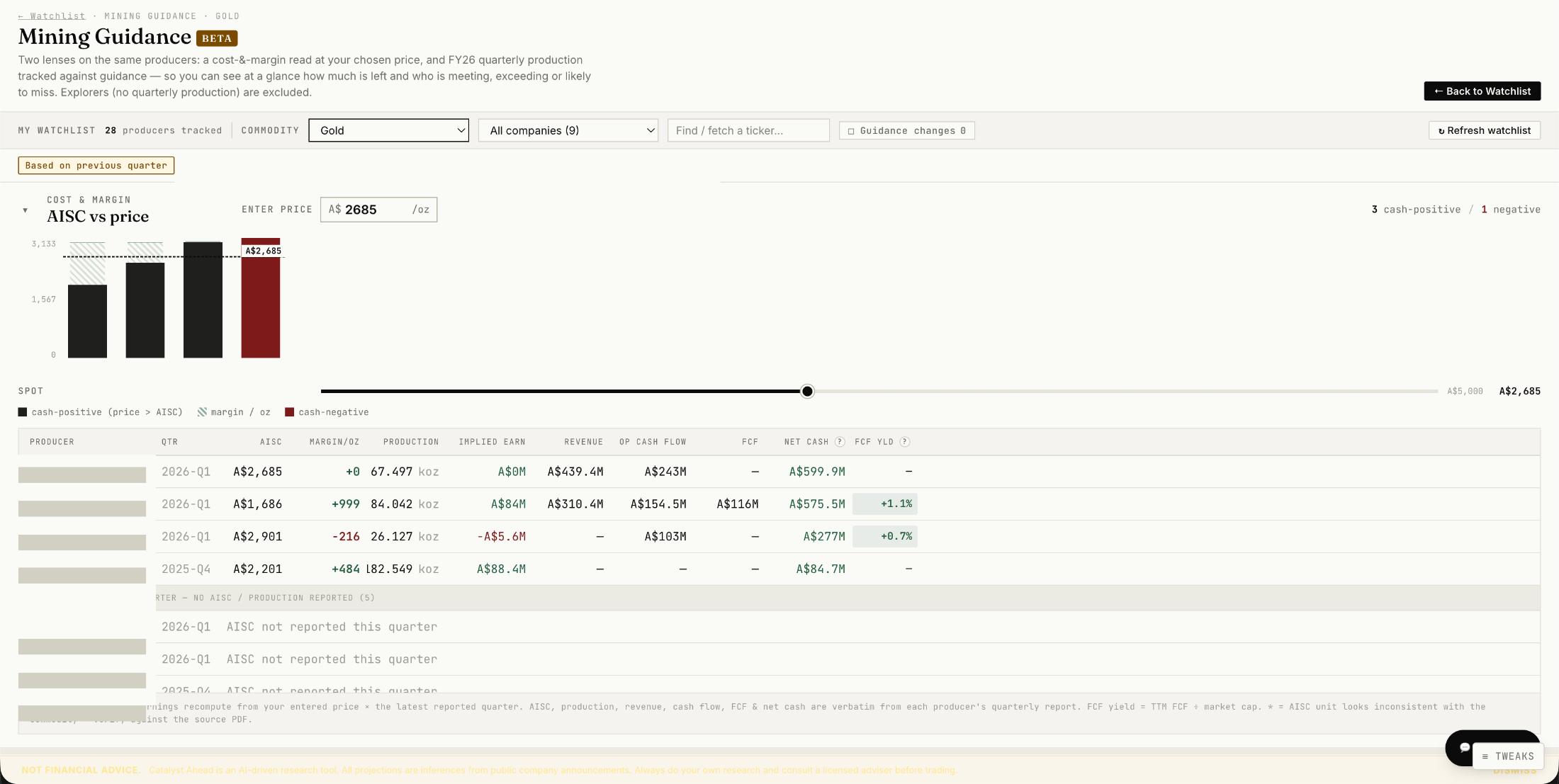Click the A$103M op cash flow value
Image resolution: width=1559 pixels, height=784 pixels.
(665, 537)
